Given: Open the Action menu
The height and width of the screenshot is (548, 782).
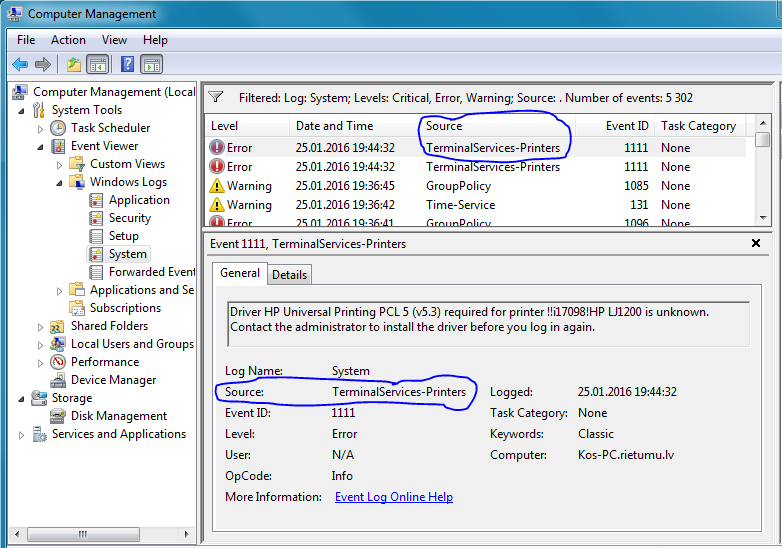Looking at the screenshot, I should coord(68,40).
